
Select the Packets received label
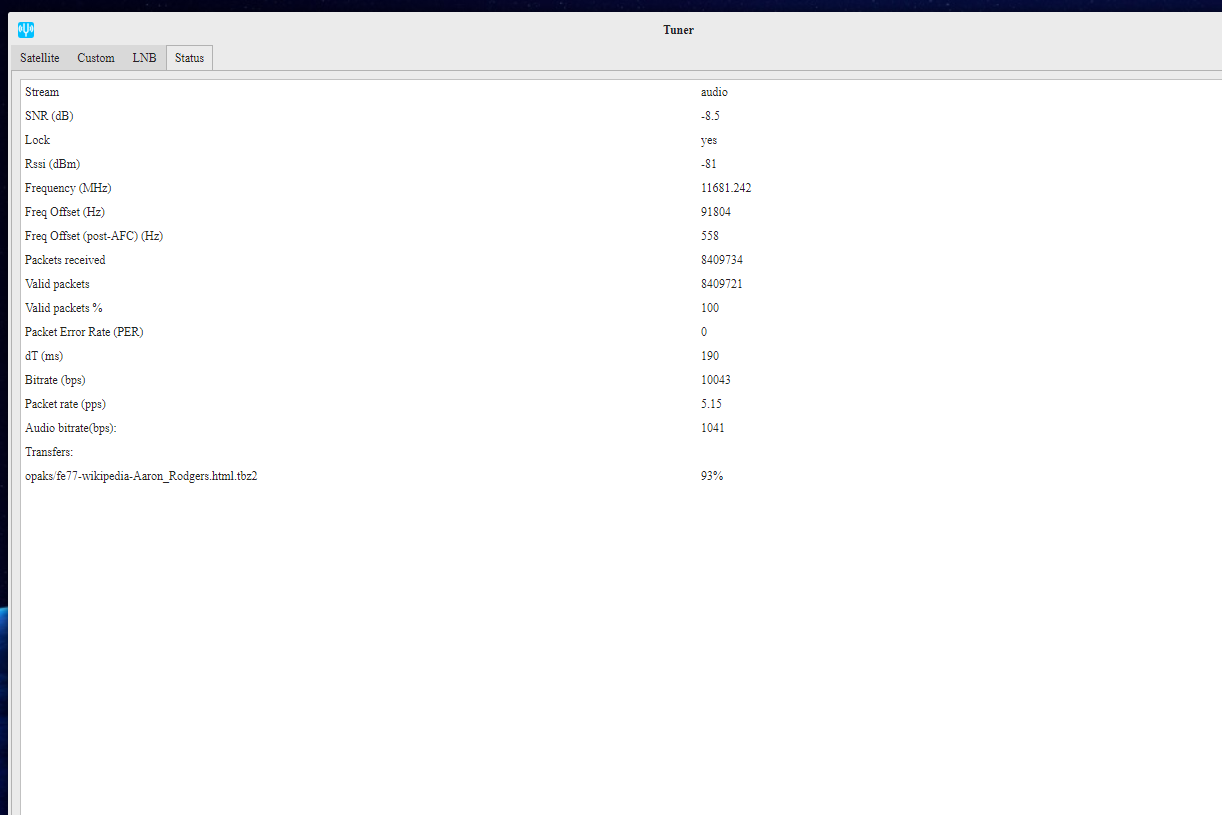tap(65, 260)
